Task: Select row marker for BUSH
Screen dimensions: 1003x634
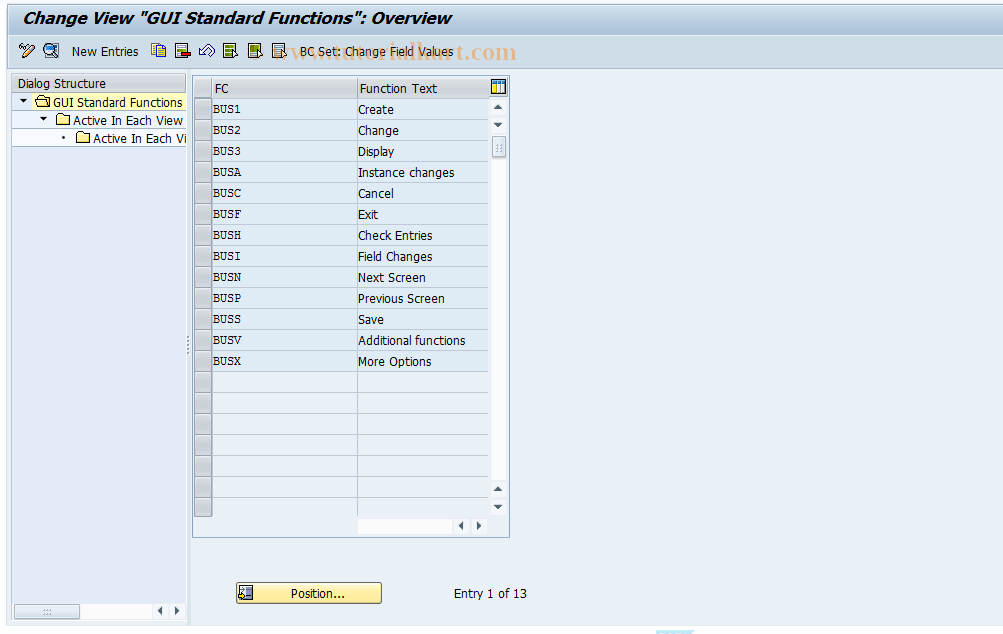Action: pos(203,235)
